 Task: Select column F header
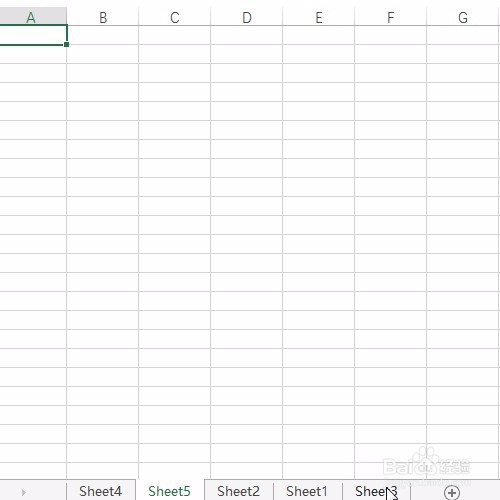391,17
